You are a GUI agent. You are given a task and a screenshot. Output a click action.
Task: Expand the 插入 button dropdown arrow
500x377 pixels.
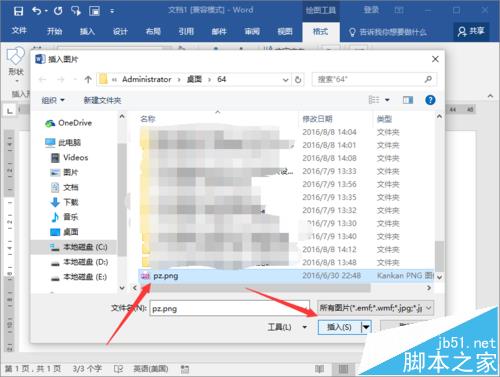pos(366,327)
